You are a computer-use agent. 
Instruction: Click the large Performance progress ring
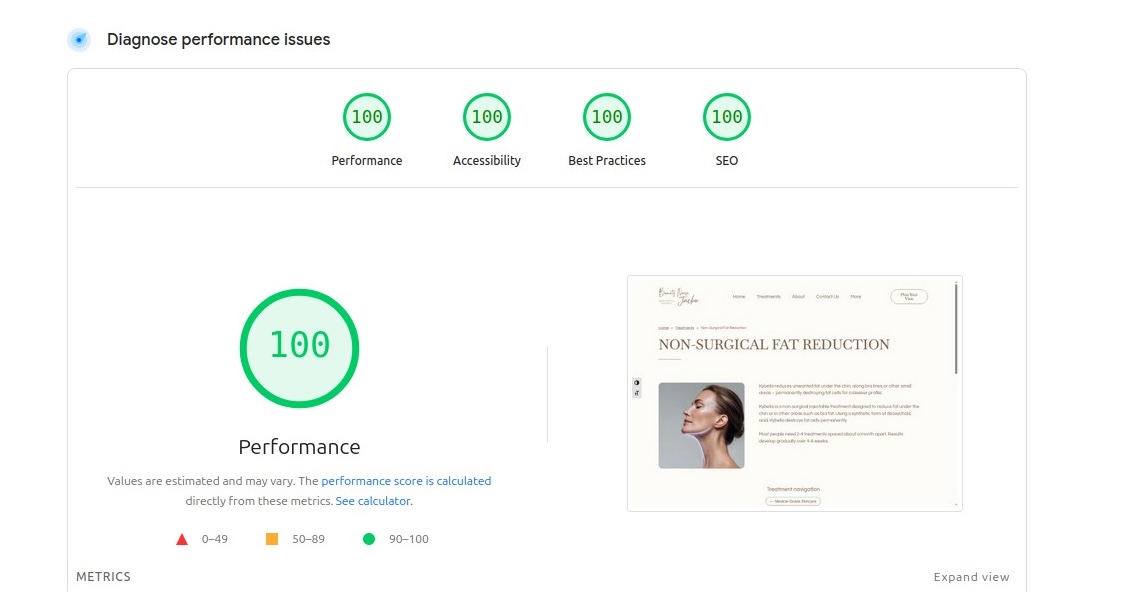coord(299,347)
